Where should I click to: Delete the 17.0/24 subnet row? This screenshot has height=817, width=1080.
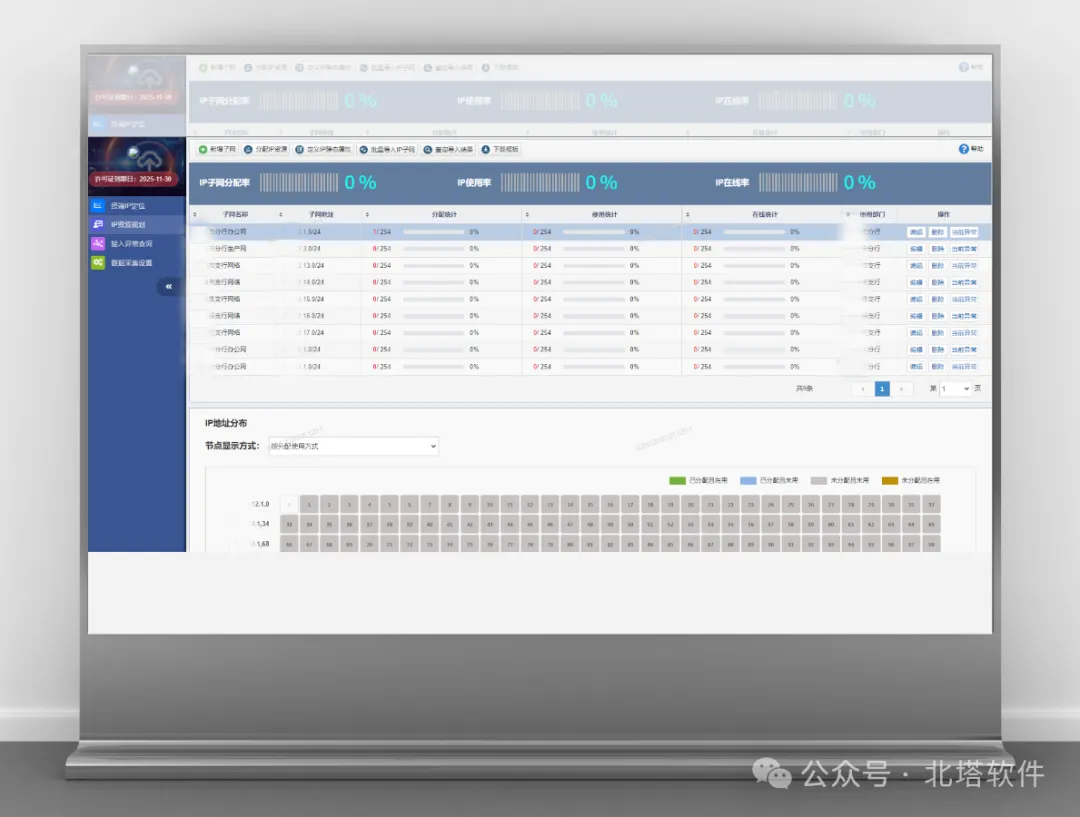(x=937, y=333)
